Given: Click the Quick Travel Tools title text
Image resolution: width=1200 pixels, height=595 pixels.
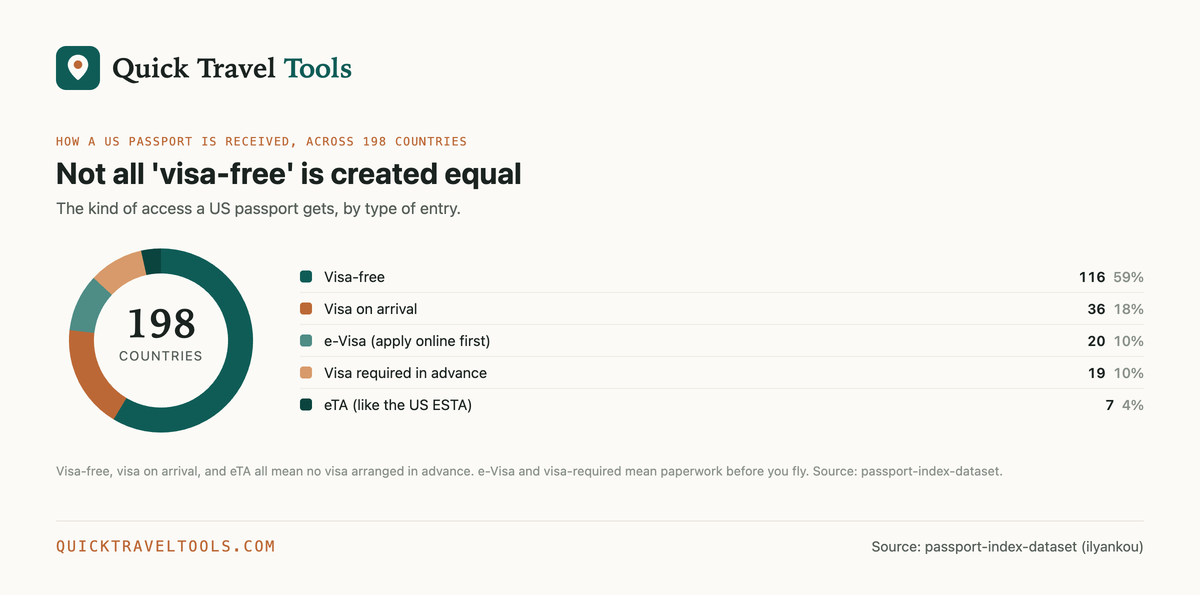Looking at the screenshot, I should click(x=232, y=68).
